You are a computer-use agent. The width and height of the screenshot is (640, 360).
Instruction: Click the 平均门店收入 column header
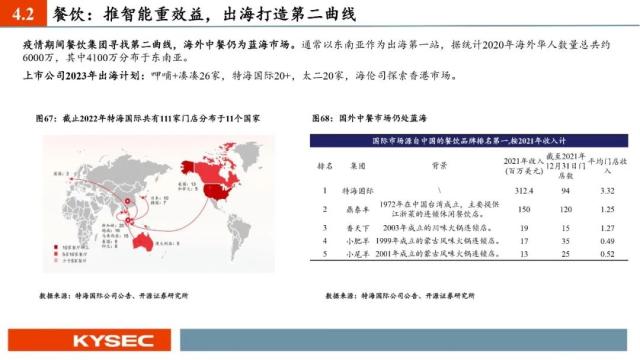coord(608,166)
